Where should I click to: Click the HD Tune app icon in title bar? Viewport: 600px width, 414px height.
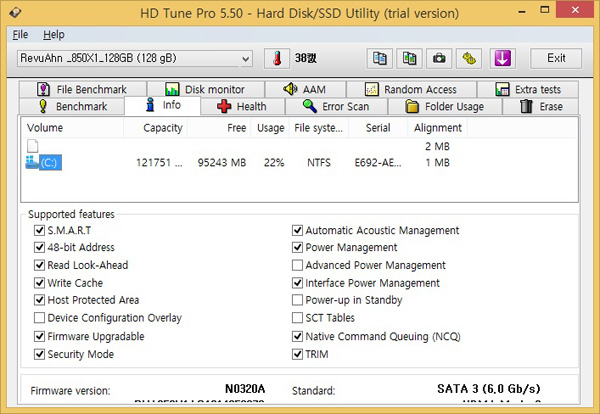click(x=15, y=13)
